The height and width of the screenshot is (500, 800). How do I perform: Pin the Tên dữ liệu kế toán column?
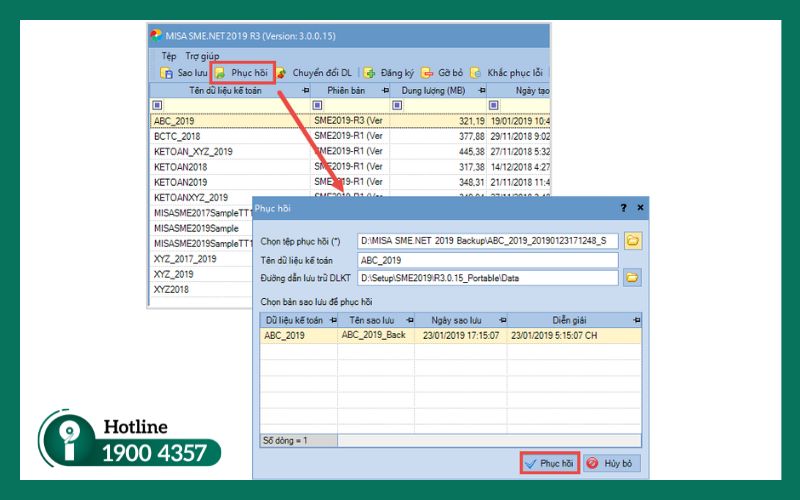point(305,91)
